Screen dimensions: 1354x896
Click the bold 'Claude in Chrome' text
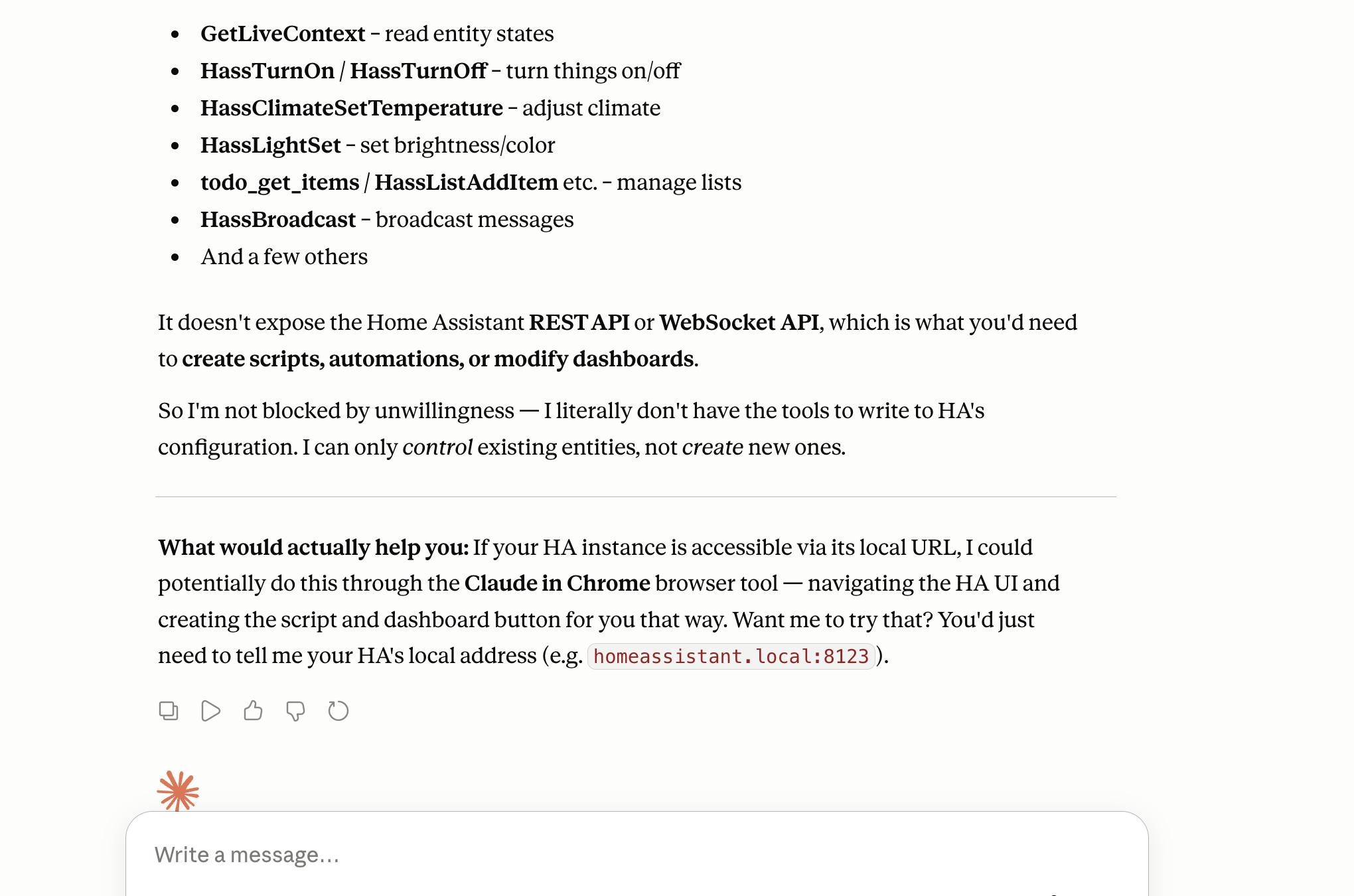click(x=558, y=583)
